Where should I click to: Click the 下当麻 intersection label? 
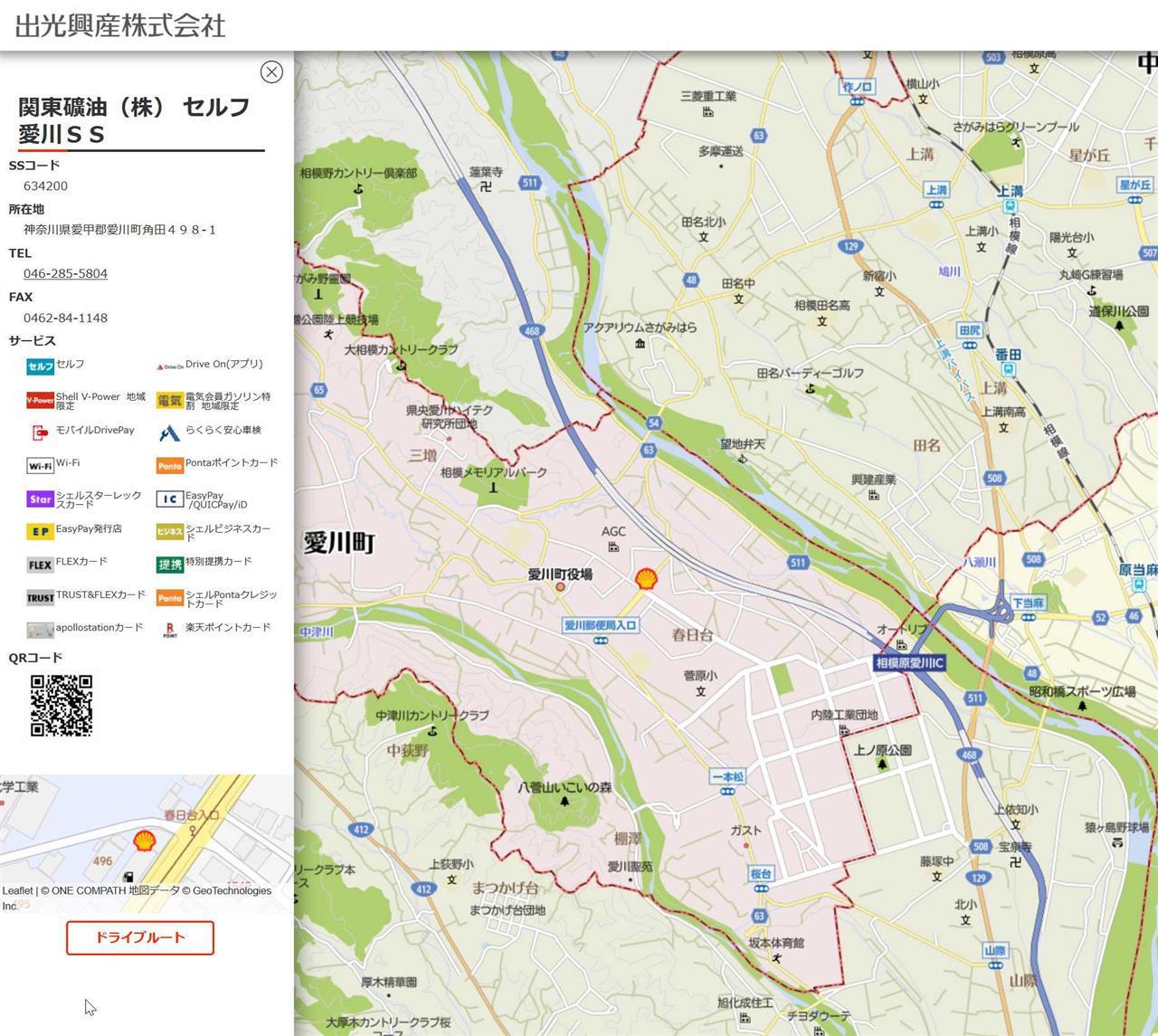1028,603
